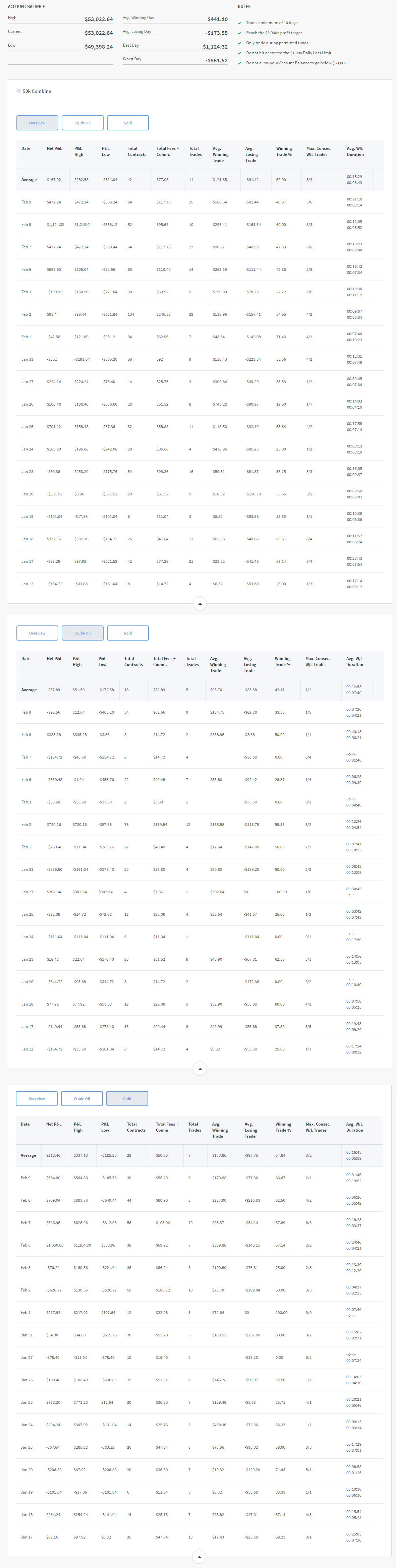
Task: Click checkmark next to "Only trade during permitted times"
Action: click(239, 43)
